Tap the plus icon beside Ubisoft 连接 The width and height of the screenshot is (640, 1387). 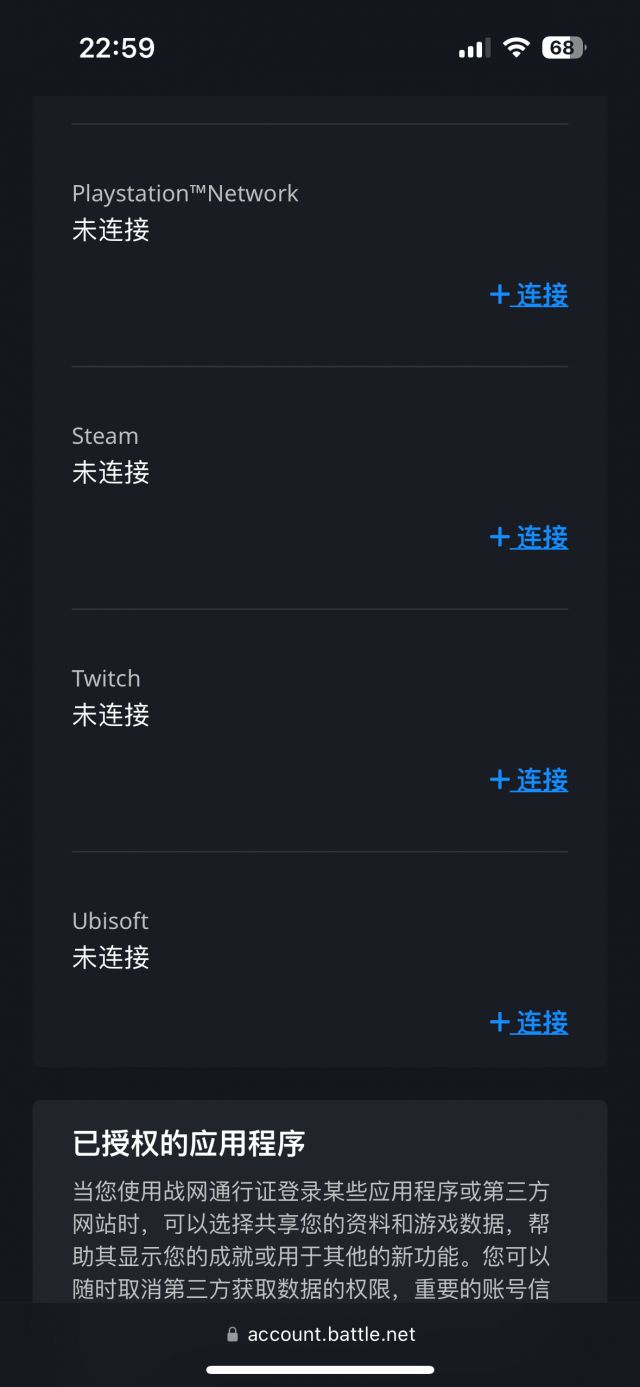[500, 1022]
